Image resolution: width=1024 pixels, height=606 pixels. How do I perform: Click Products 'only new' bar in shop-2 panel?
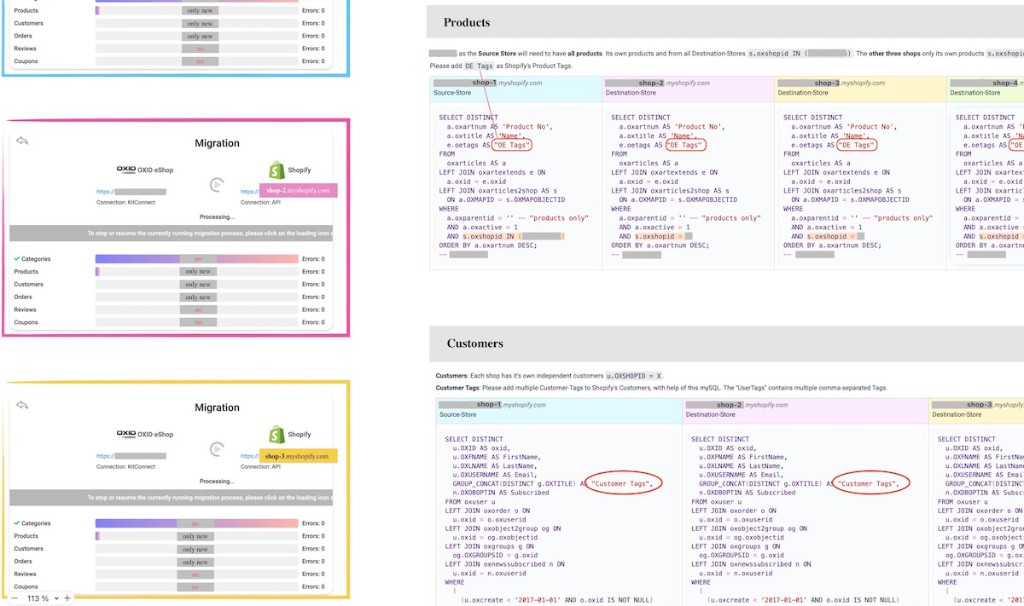point(198,272)
